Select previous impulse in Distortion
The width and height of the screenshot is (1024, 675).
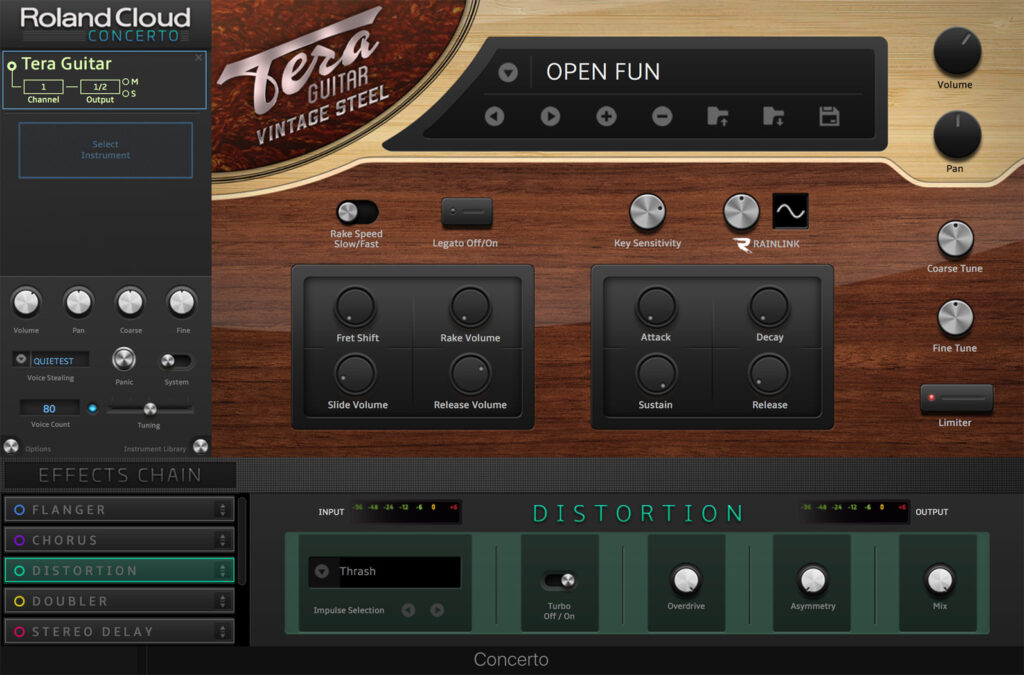408,610
